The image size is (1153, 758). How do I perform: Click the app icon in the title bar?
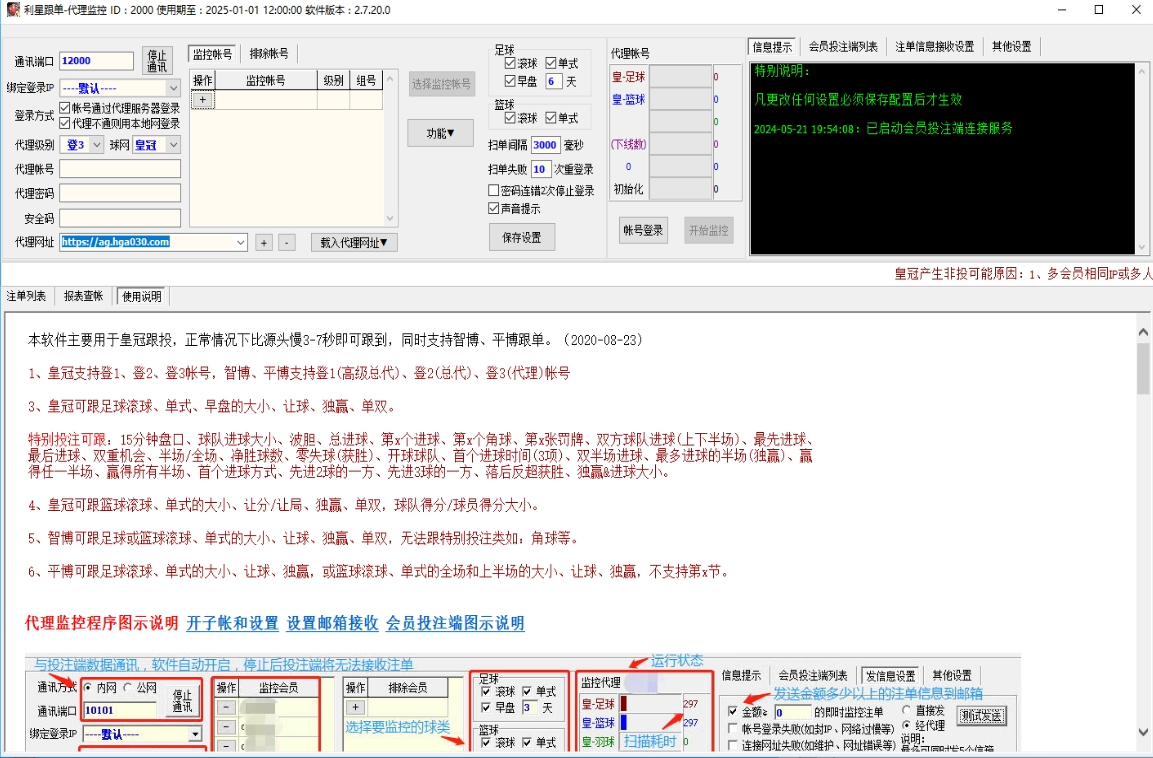[x=11, y=10]
